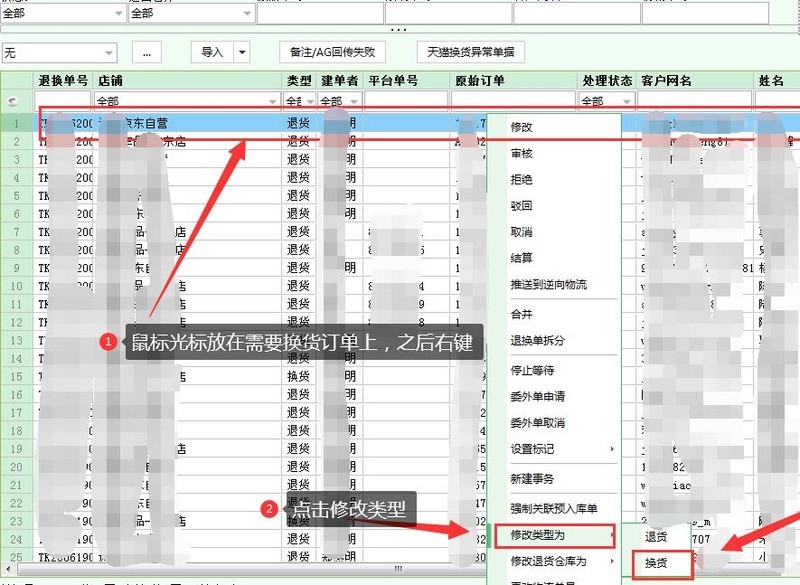Open the 店铺 column's 全部 filter dropdown

click(x=270, y=100)
